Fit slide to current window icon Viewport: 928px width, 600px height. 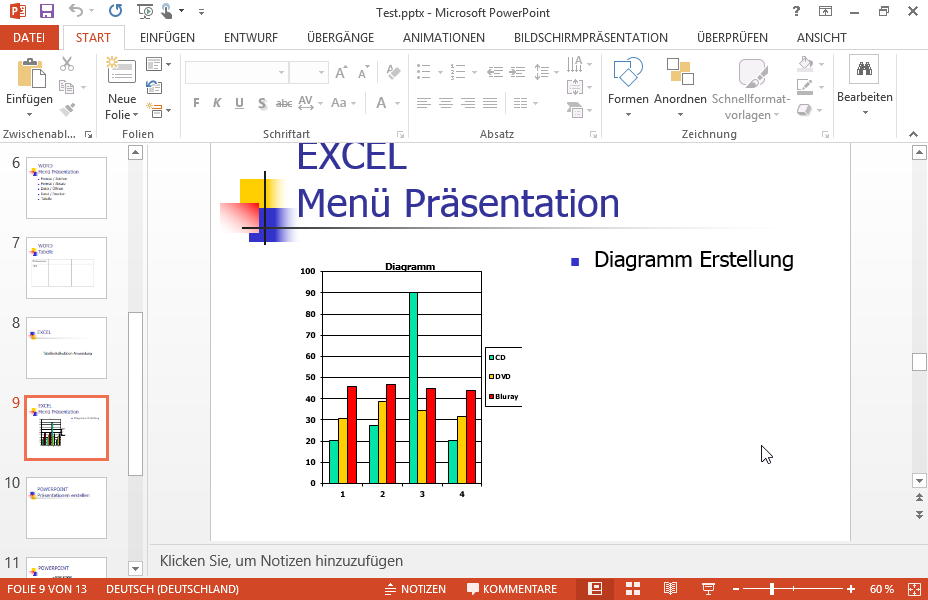click(x=914, y=589)
